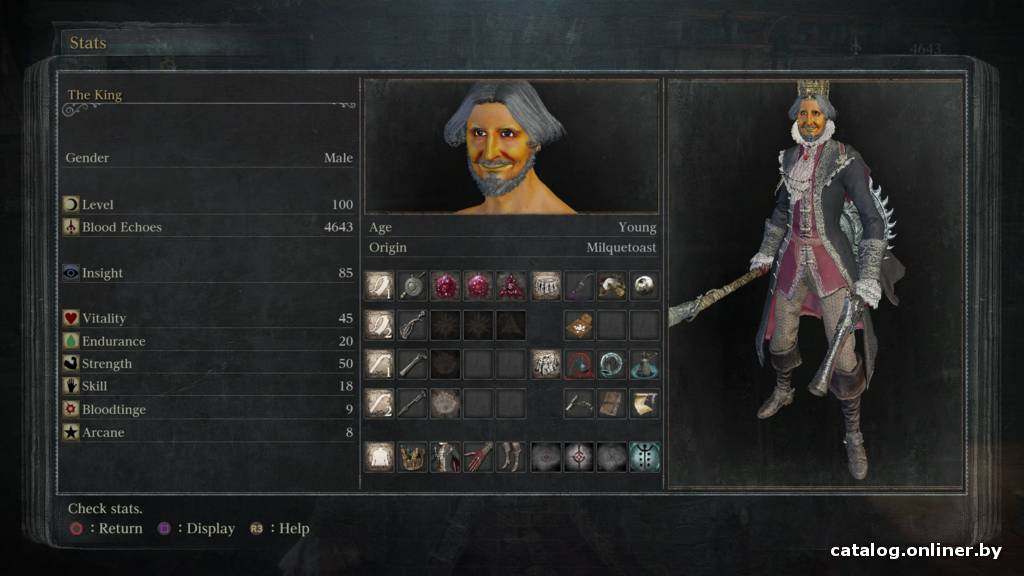Select the Strength stat row
The width and height of the screenshot is (1024, 576).
click(x=208, y=363)
